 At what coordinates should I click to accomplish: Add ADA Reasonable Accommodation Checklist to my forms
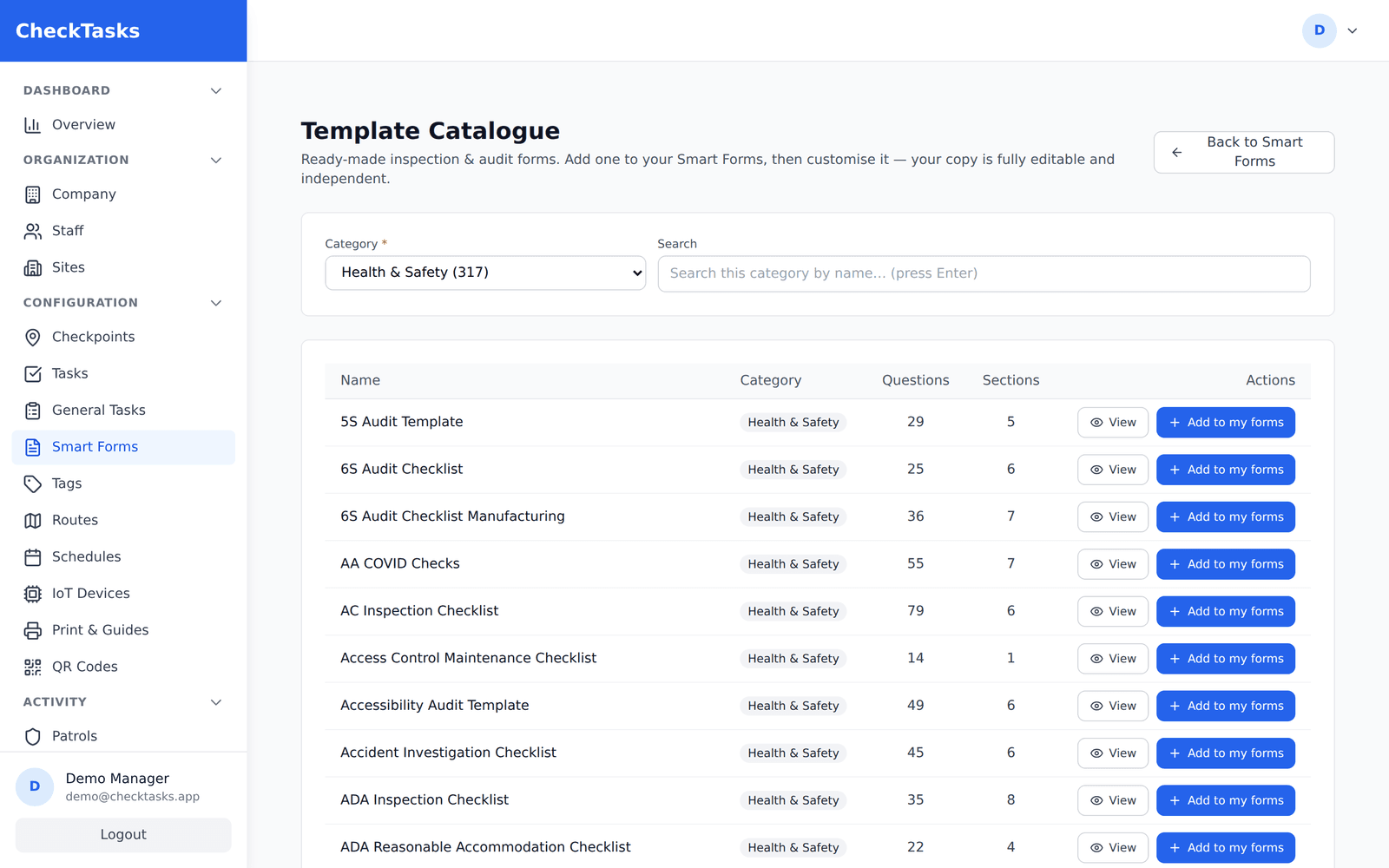point(1225,848)
